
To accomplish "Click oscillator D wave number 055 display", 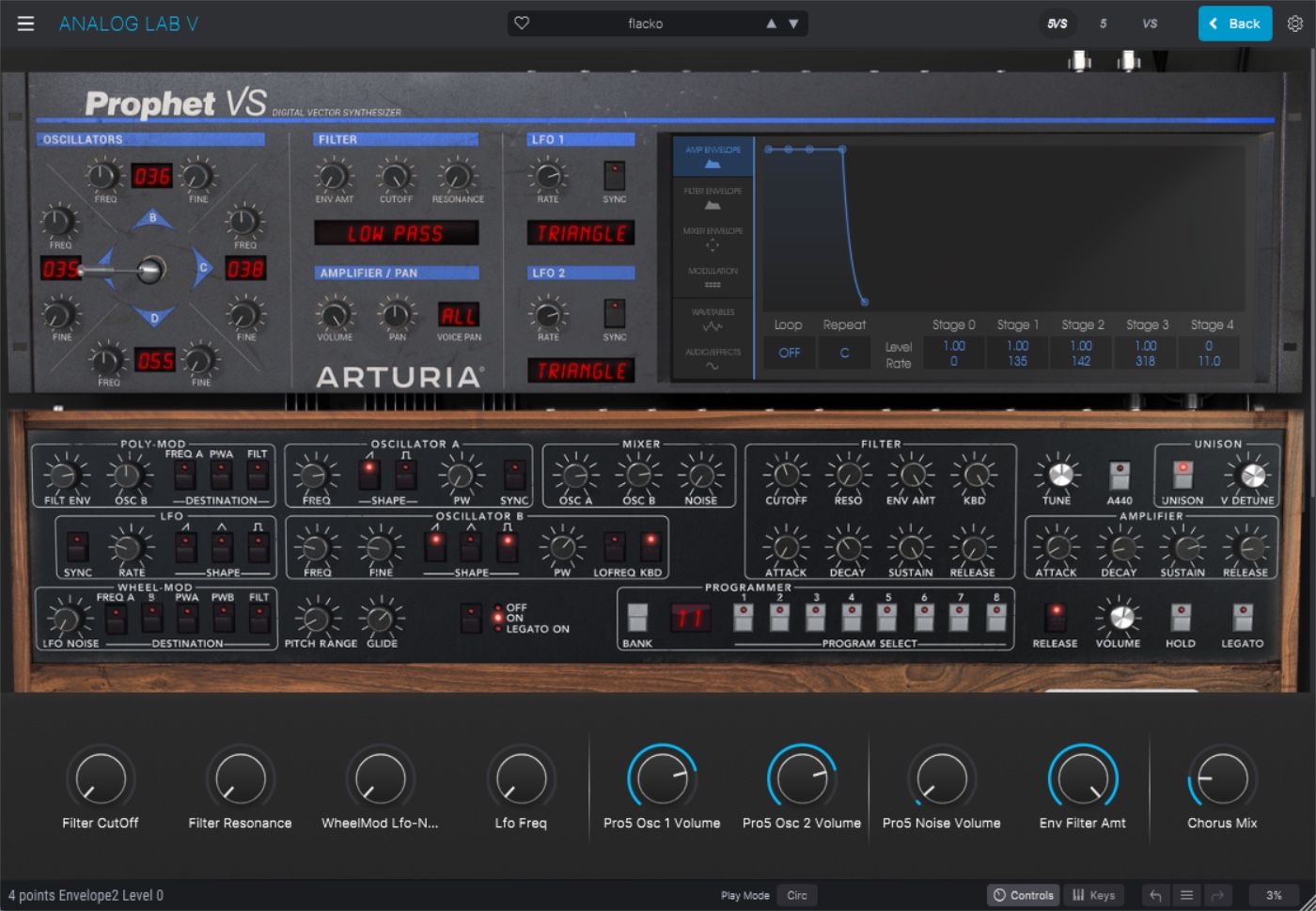I will 155,360.
